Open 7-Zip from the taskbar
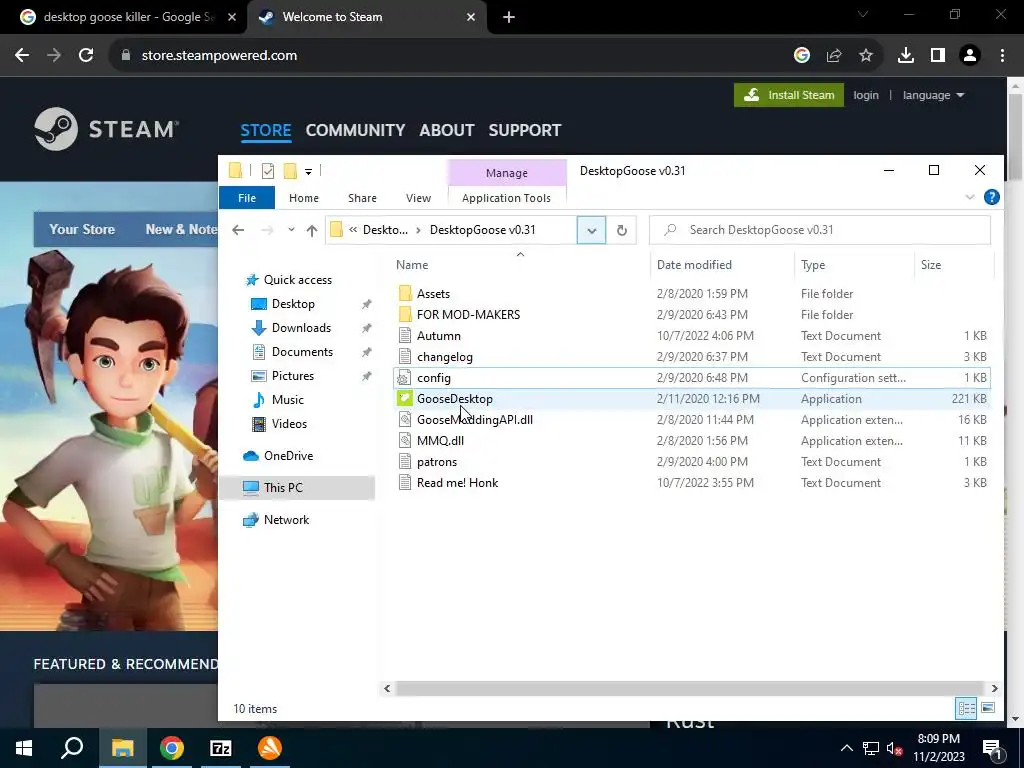 [x=221, y=748]
